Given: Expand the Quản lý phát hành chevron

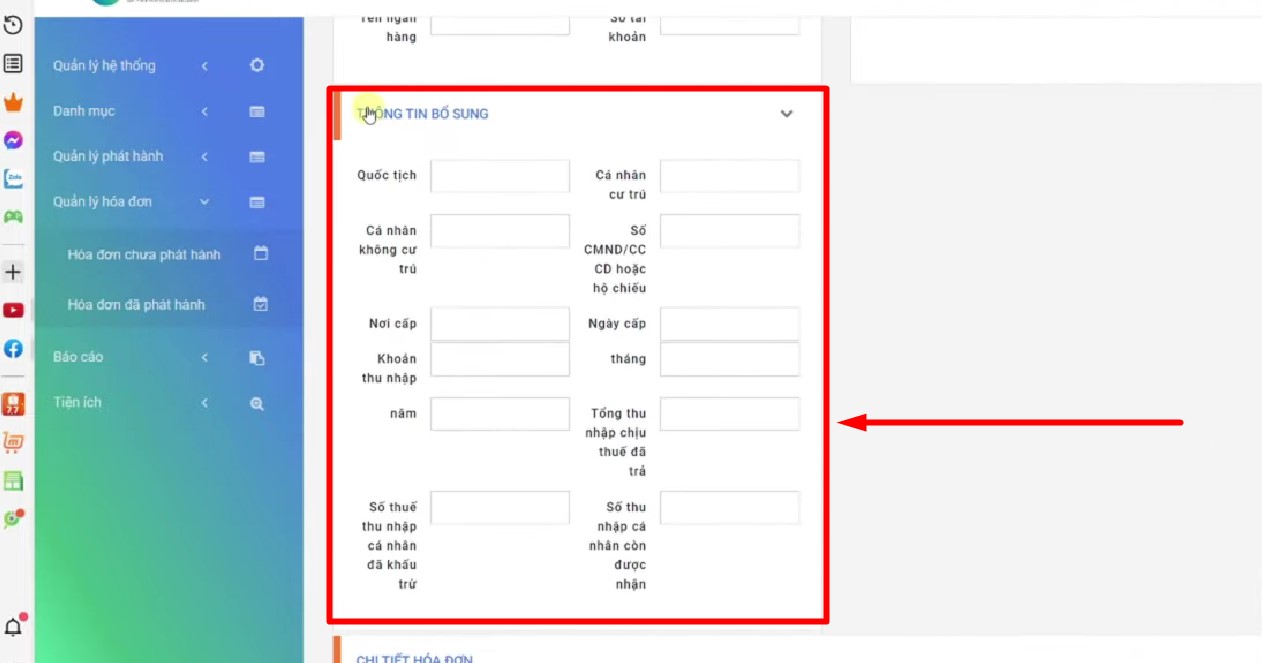Looking at the screenshot, I should tap(204, 156).
